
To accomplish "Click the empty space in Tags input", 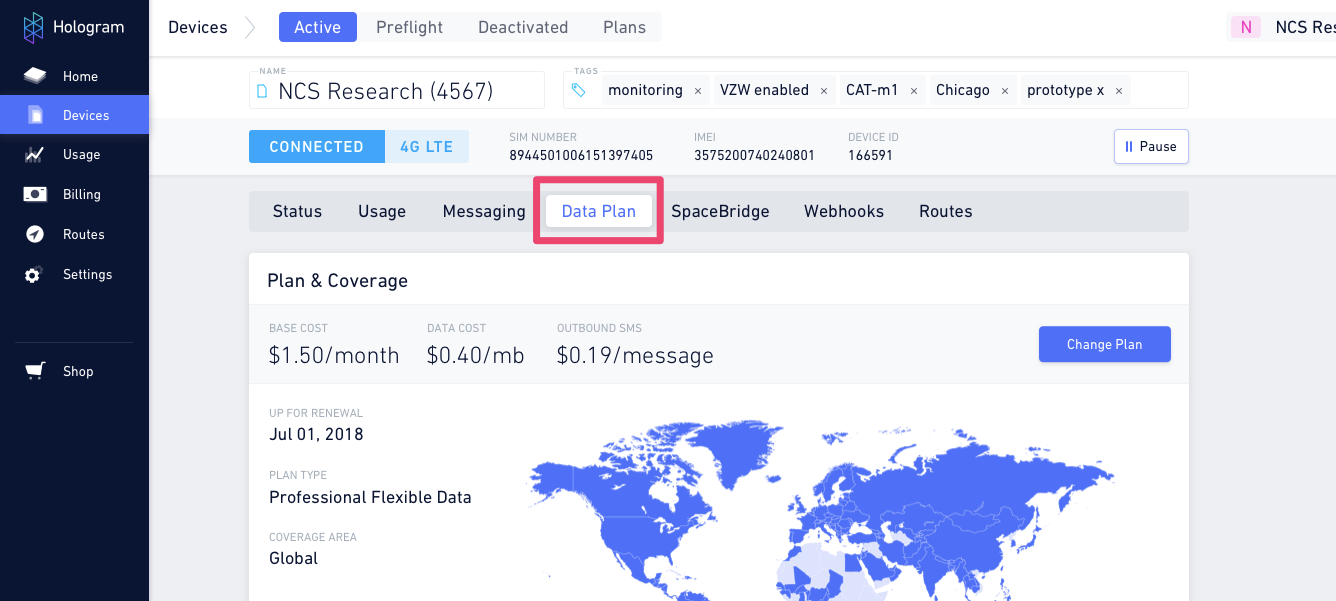I will click(1158, 90).
